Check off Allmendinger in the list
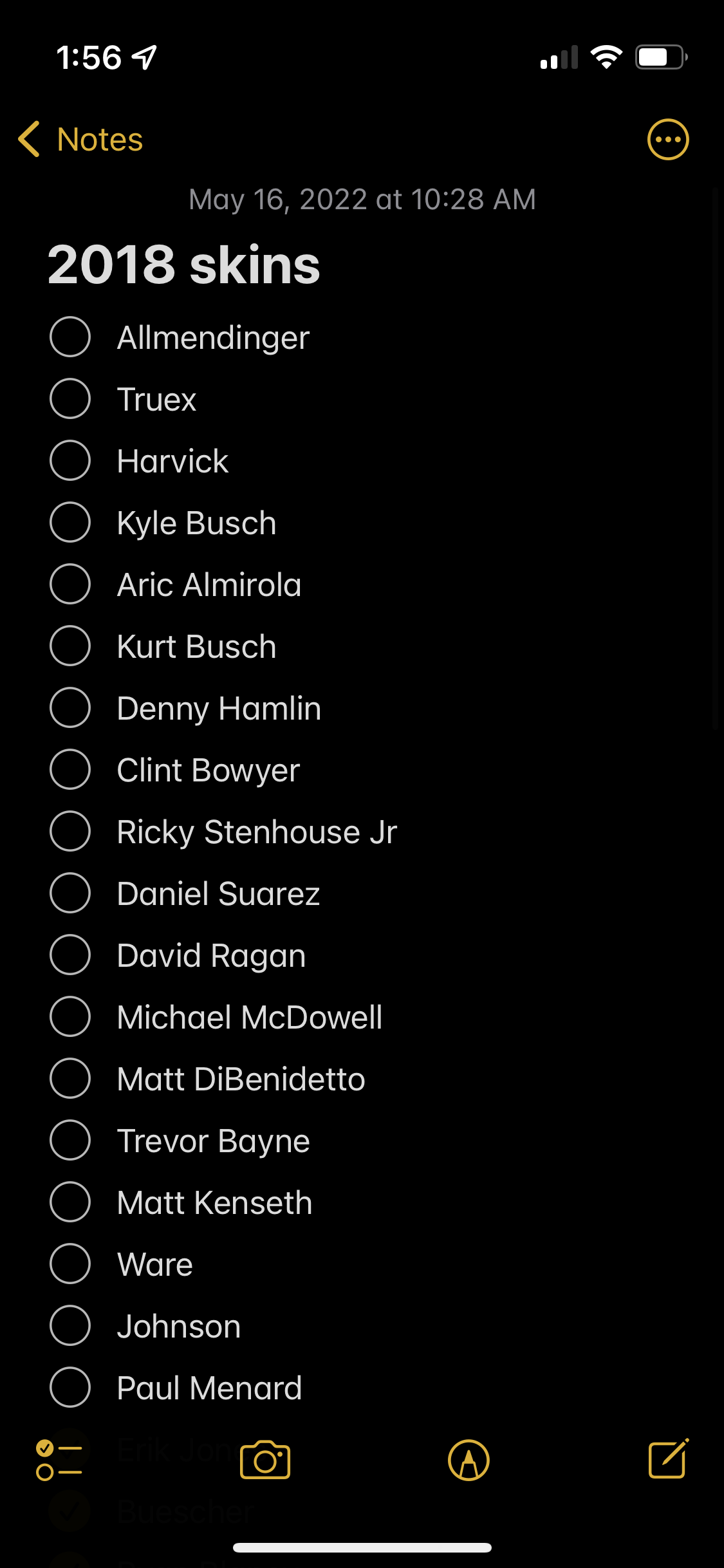Image resolution: width=724 pixels, height=1568 pixels. click(x=70, y=337)
